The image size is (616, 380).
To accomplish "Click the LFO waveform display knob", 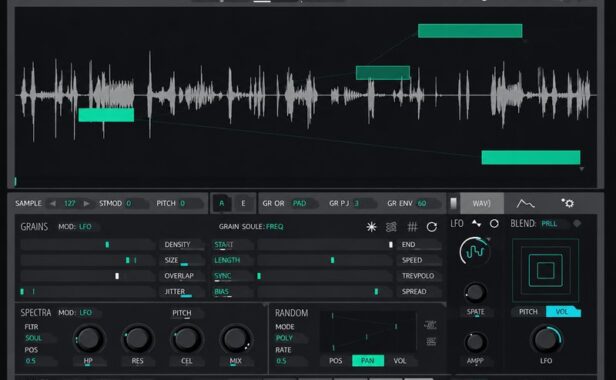I will [475, 251].
